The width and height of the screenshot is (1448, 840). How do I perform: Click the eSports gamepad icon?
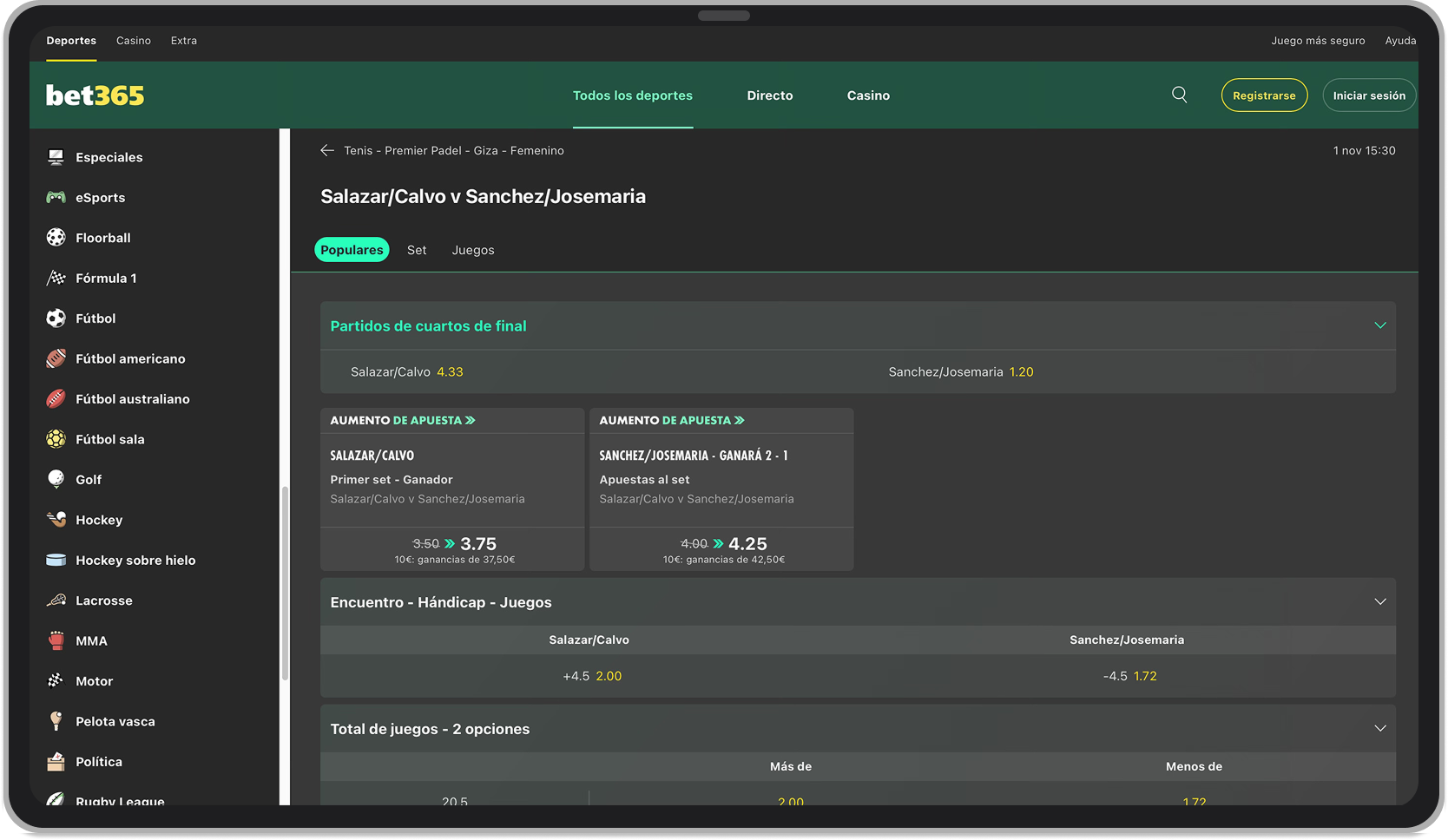56,197
